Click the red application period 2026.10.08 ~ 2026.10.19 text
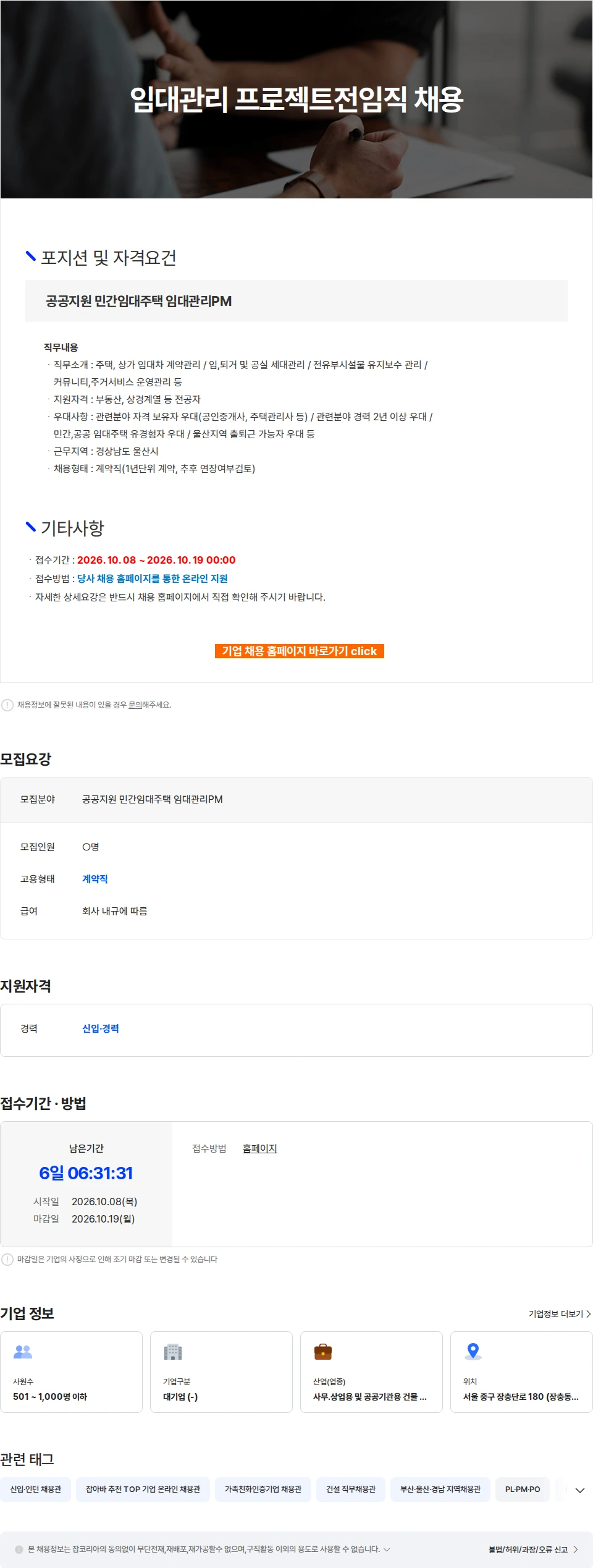 tap(156, 560)
